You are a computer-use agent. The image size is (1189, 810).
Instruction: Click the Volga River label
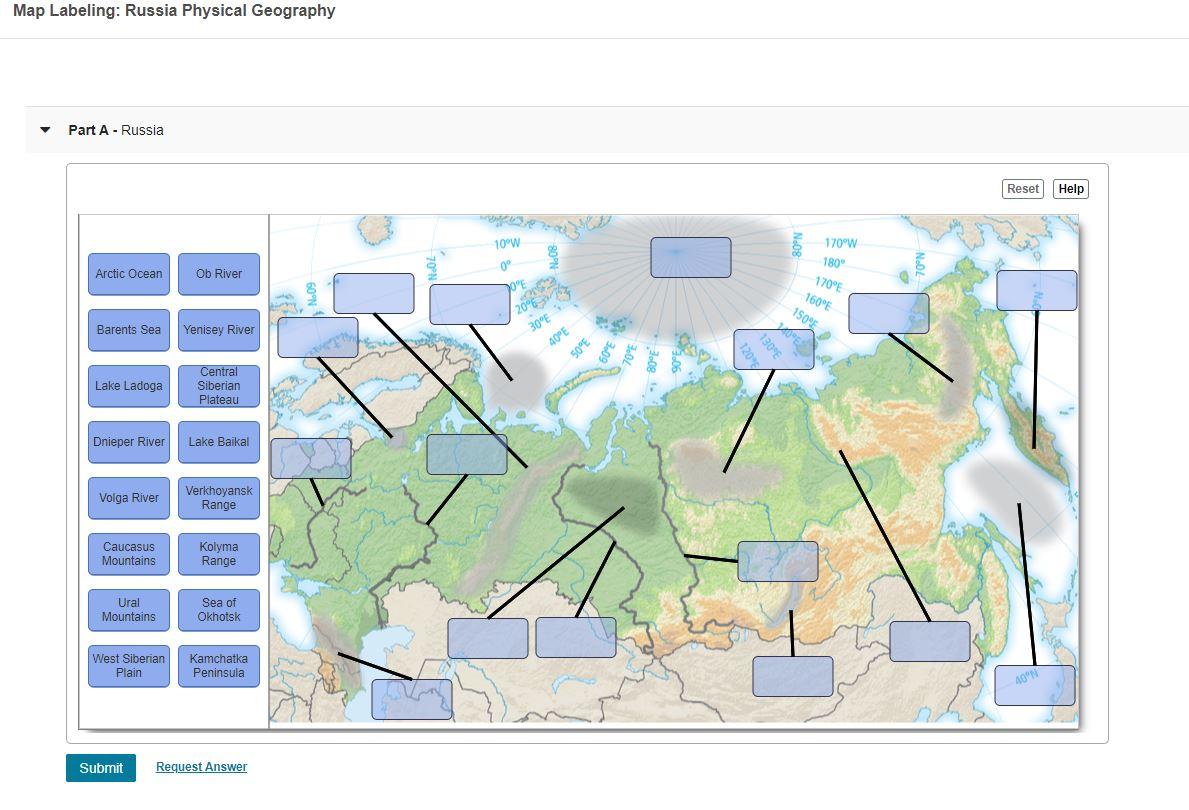coord(129,498)
